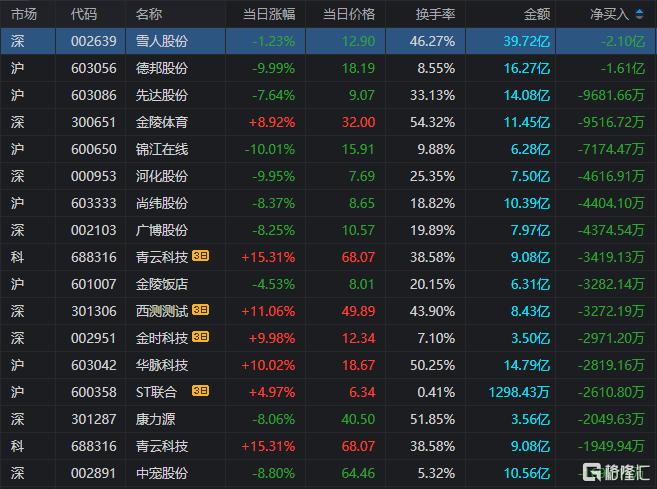Click stock code 002103
The height and width of the screenshot is (489, 657).
pyautogui.click(x=93, y=230)
